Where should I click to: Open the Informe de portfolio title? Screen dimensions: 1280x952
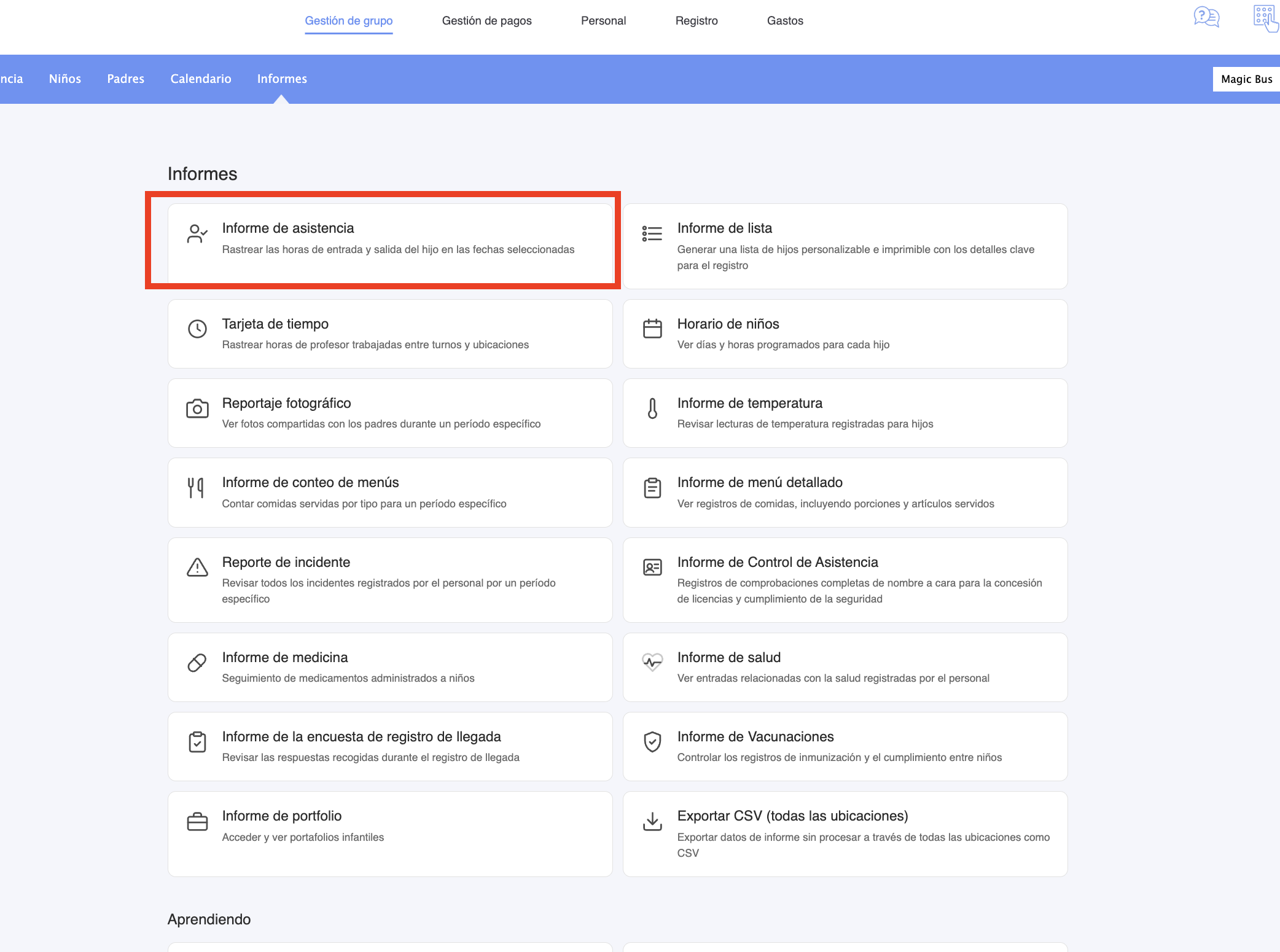282,816
